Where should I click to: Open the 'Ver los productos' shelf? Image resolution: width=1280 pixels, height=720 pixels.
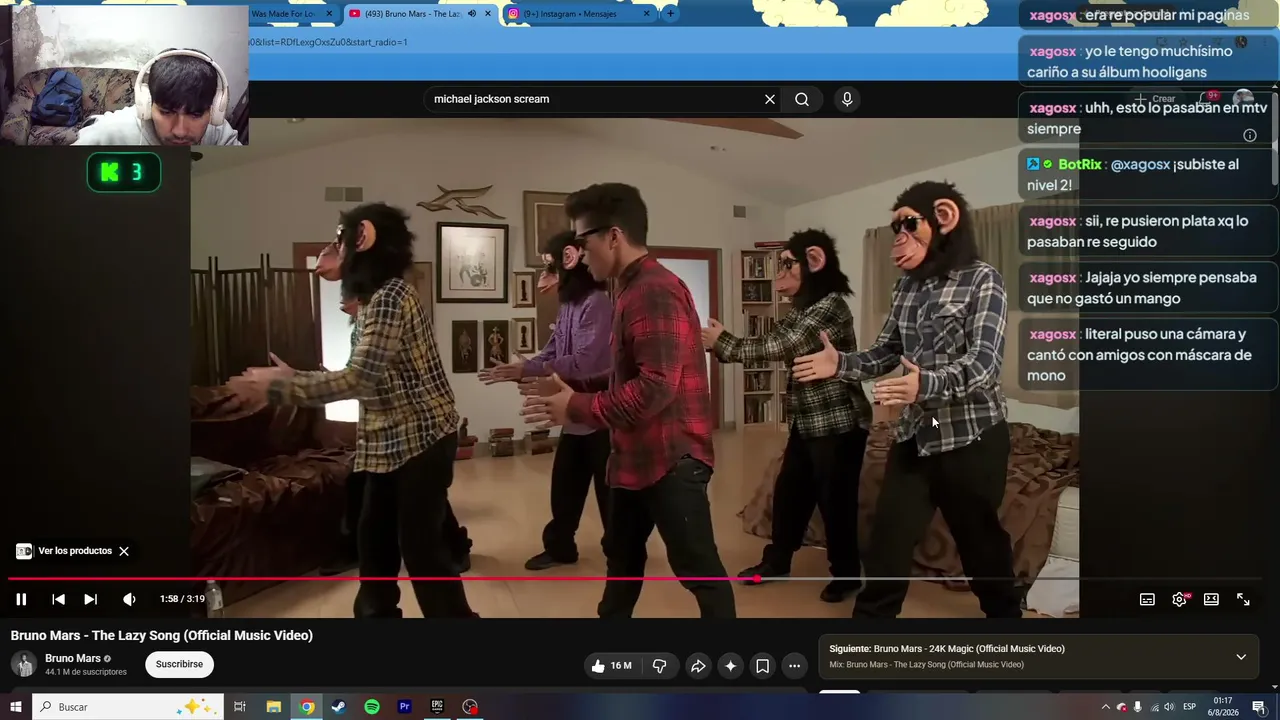64,551
